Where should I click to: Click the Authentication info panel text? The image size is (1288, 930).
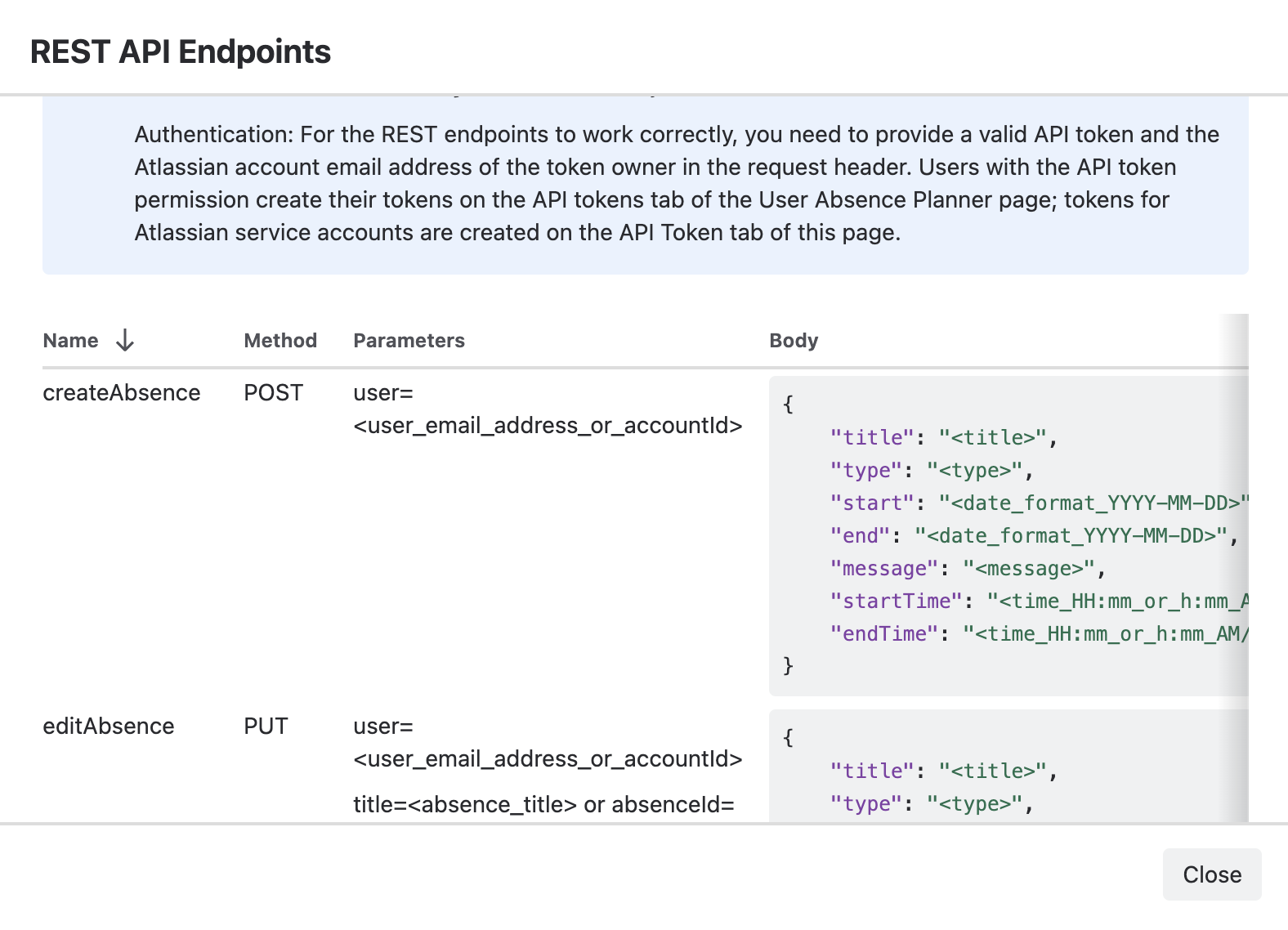tap(677, 183)
